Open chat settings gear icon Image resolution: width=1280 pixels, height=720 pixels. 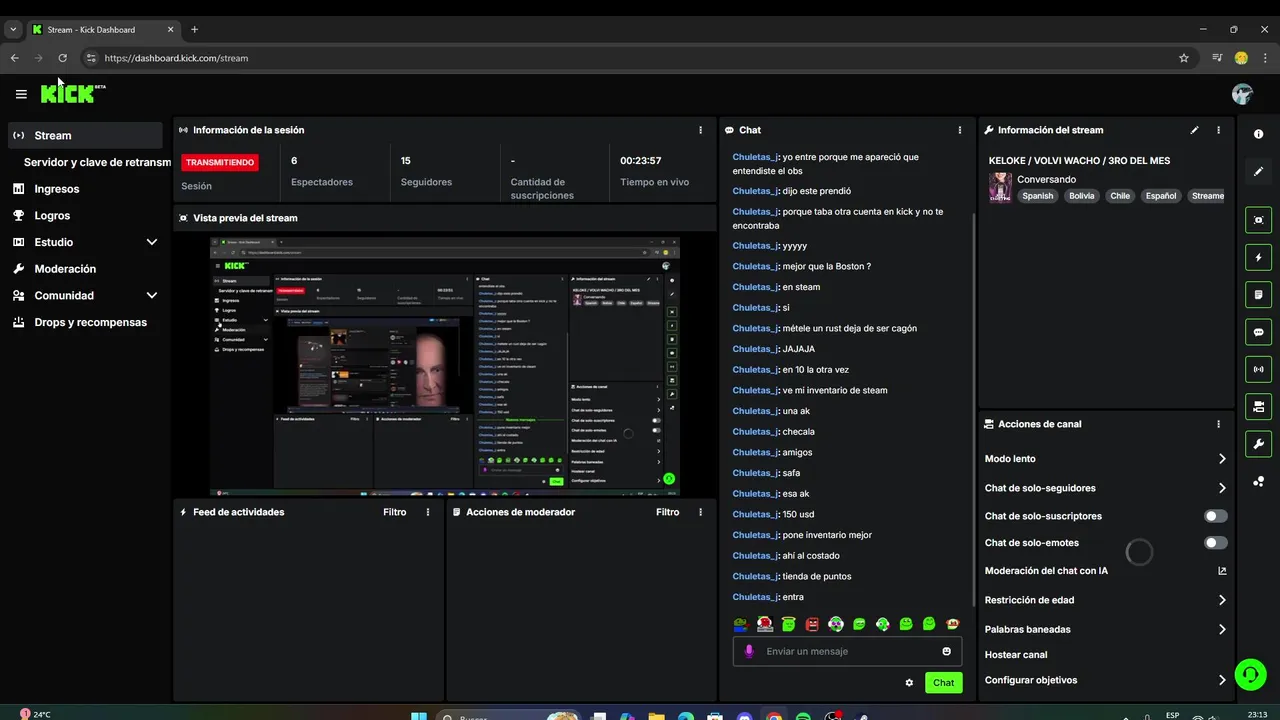coord(909,683)
